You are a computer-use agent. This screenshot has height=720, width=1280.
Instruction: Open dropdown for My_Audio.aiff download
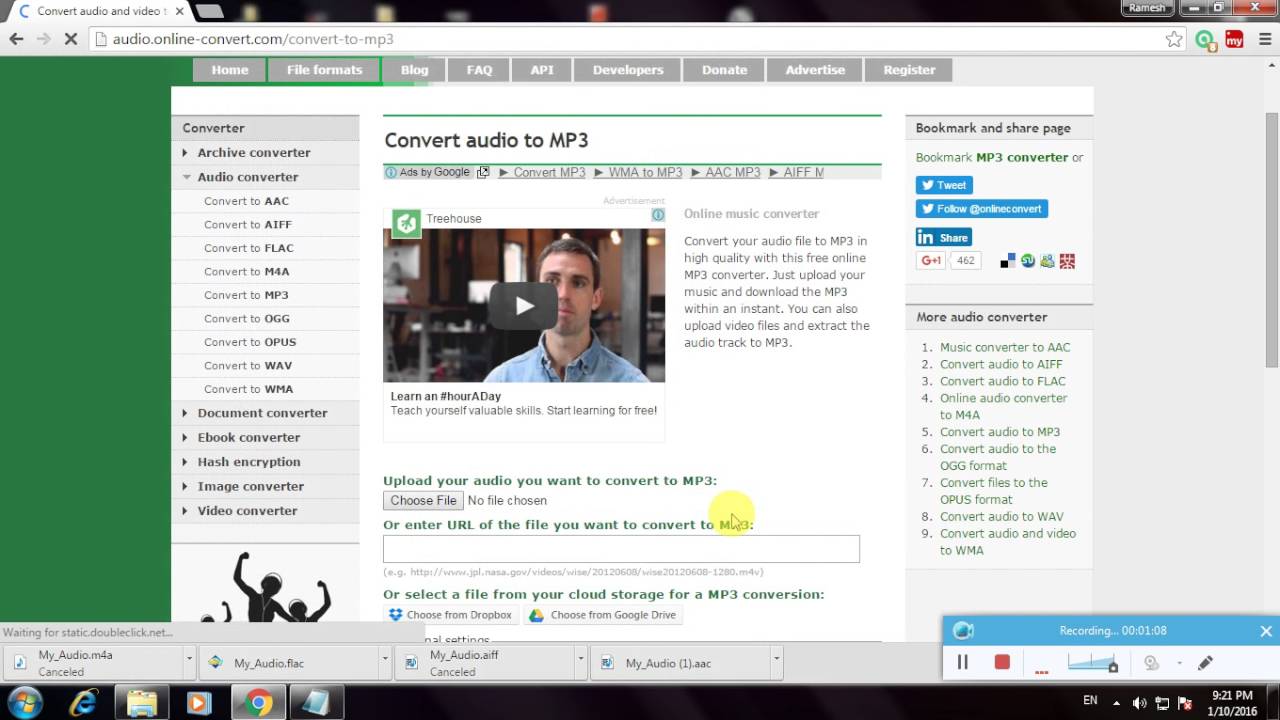[580, 662]
